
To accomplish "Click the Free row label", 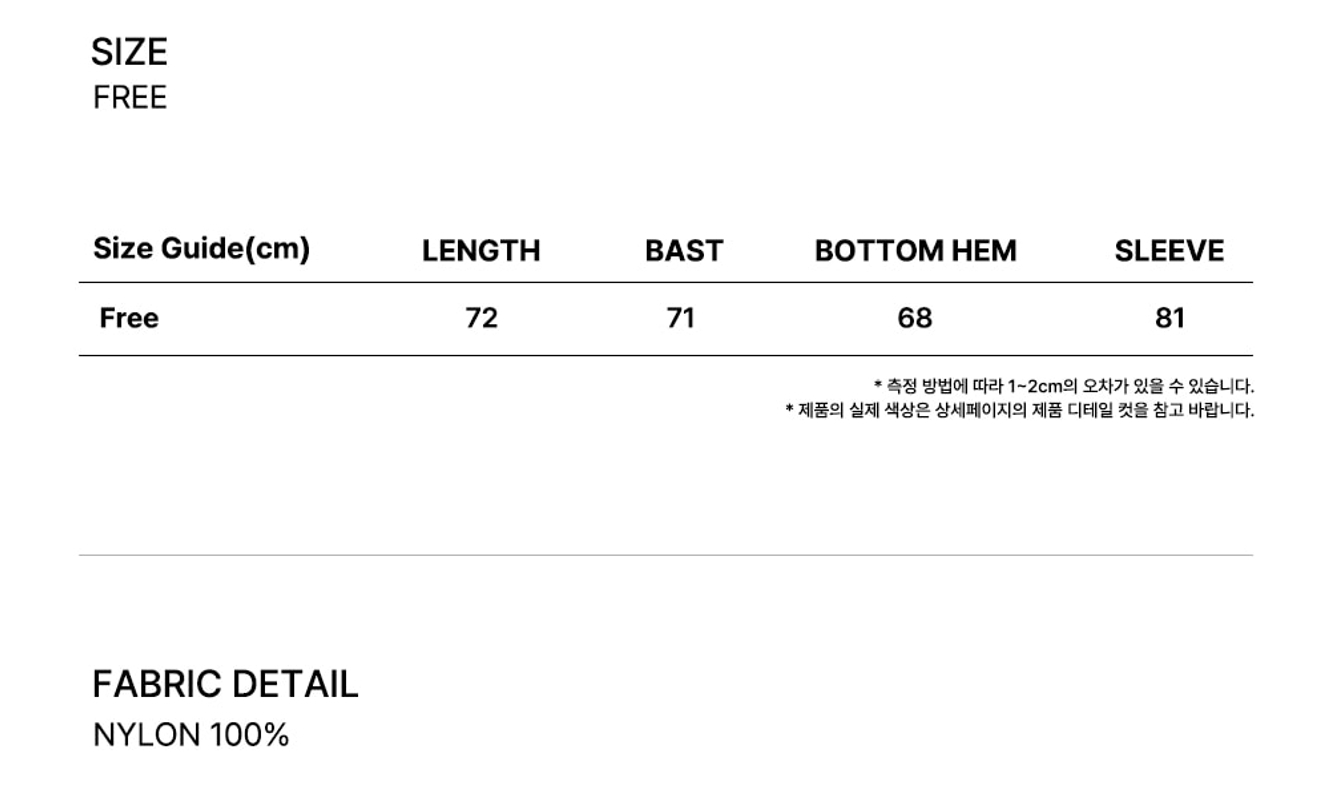I will [x=129, y=318].
